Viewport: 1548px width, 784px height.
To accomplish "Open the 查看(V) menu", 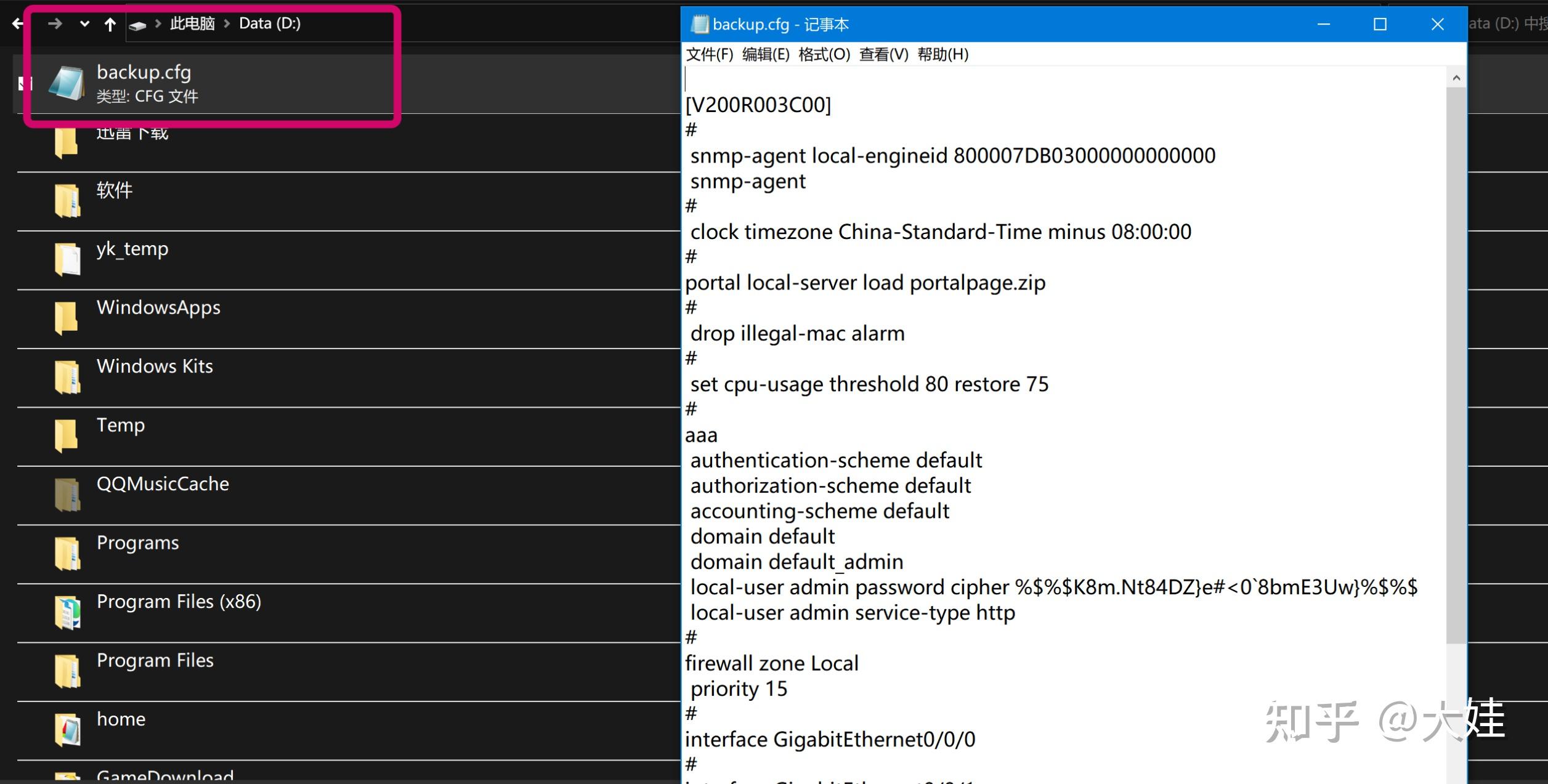I will pyautogui.click(x=883, y=55).
